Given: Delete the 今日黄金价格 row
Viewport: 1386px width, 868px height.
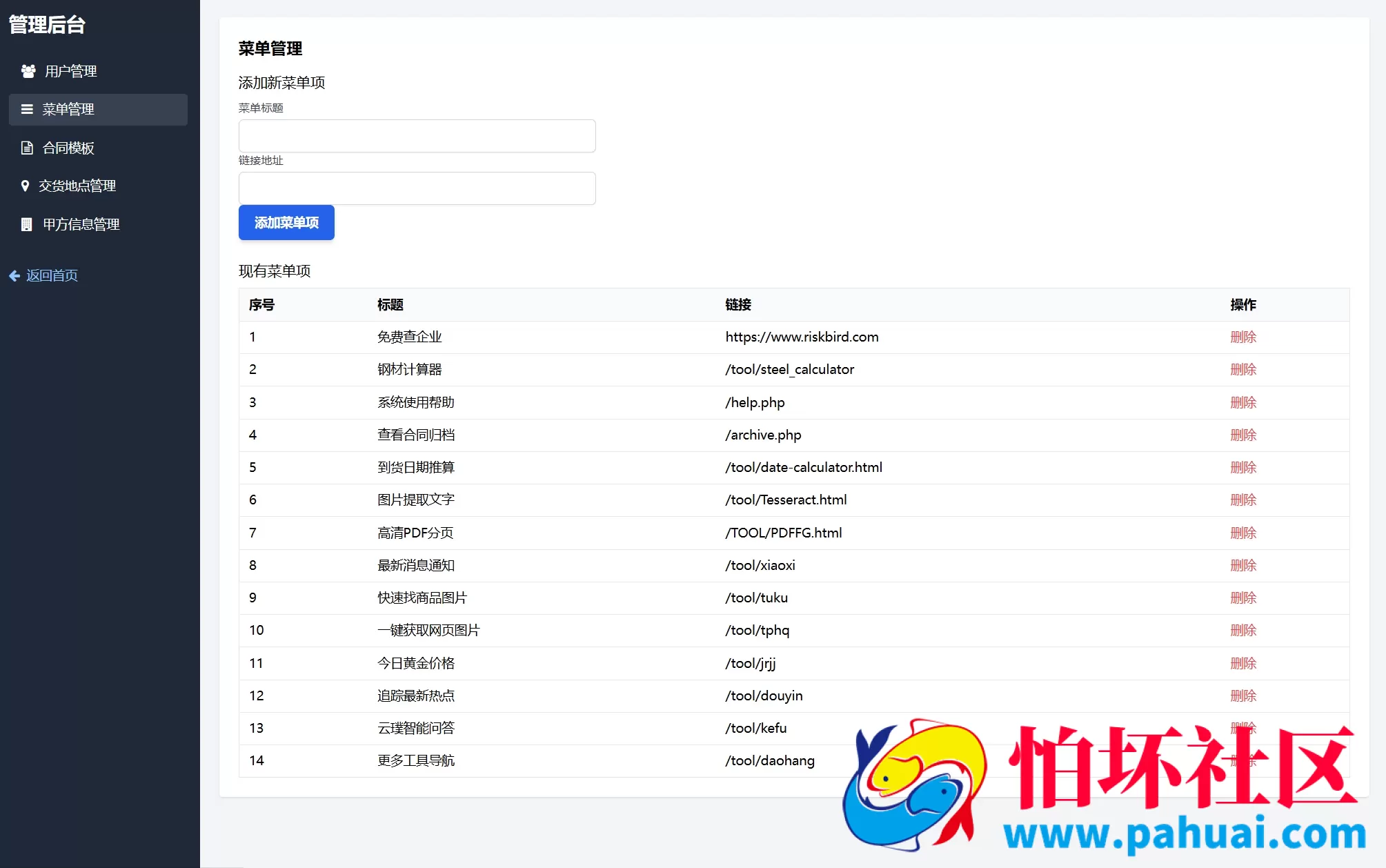Looking at the screenshot, I should coord(1243,663).
